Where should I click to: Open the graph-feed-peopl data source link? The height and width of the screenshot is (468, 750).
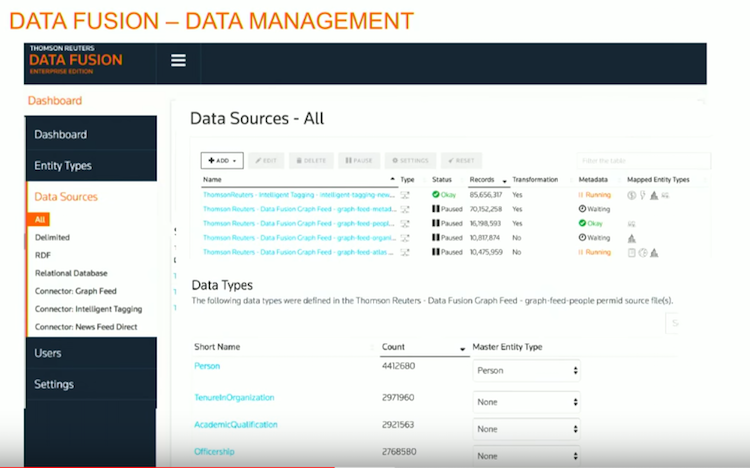(299, 223)
